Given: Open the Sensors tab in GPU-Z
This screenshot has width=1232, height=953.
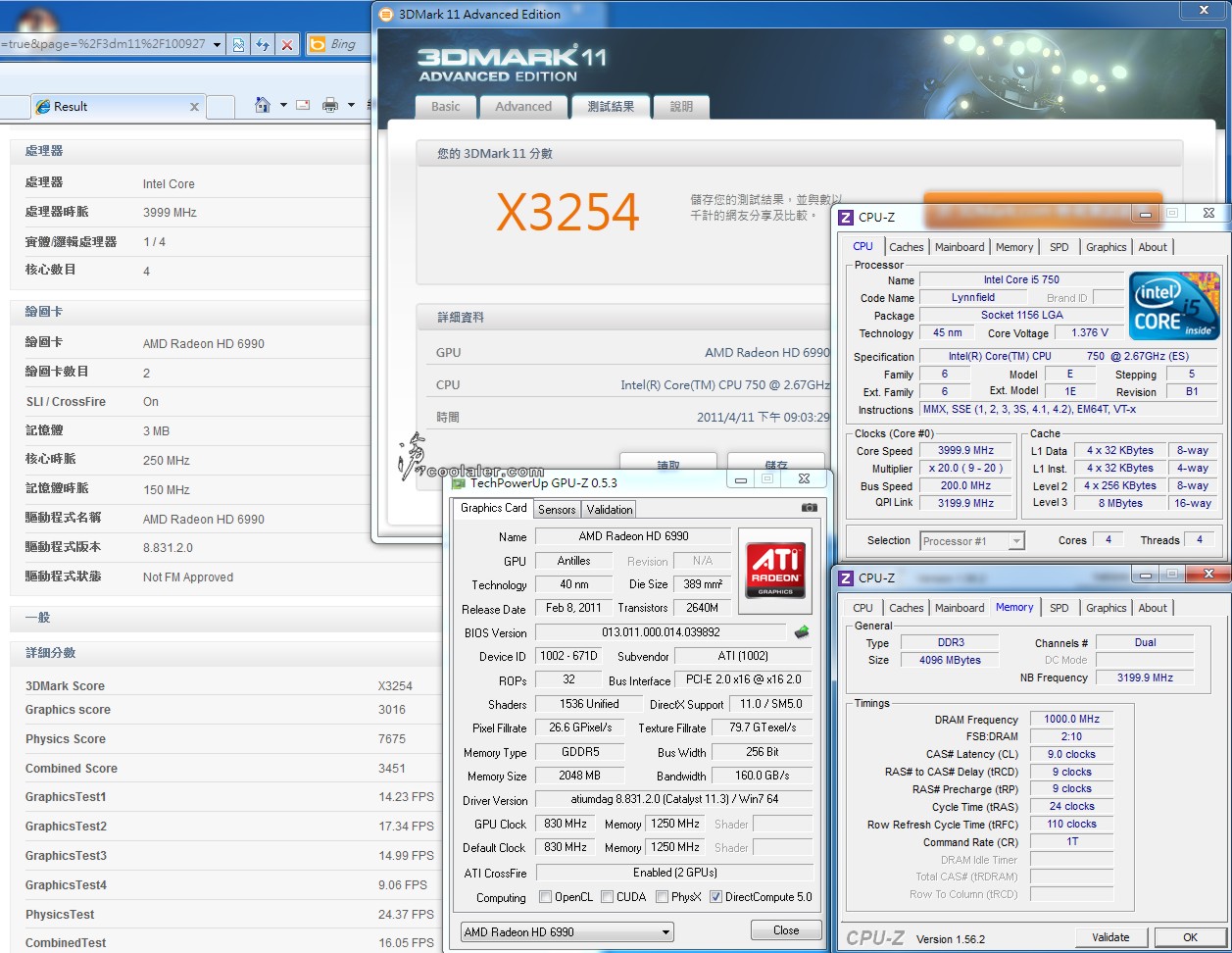Looking at the screenshot, I should (x=557, y=510).
